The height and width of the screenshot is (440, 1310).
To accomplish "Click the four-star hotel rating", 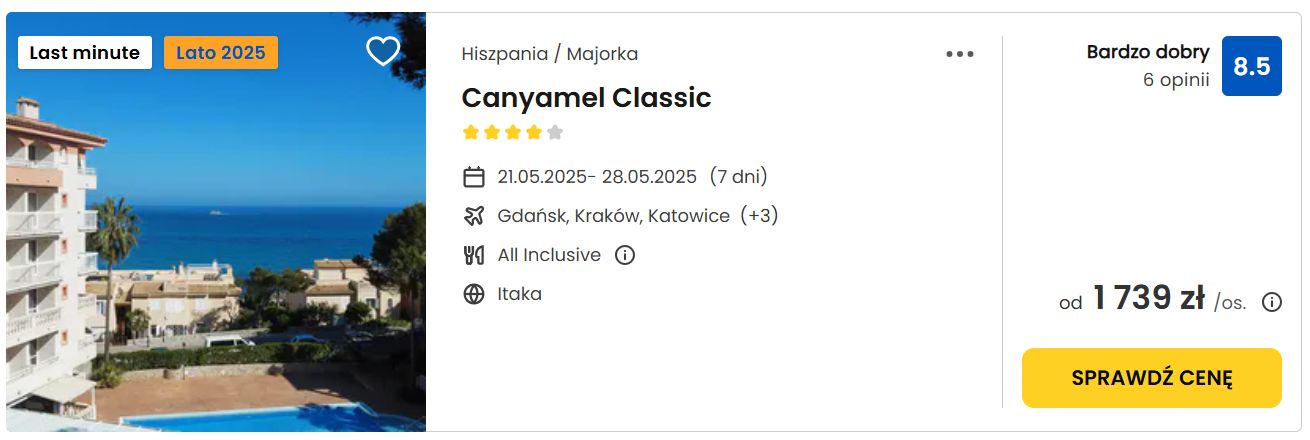I will pyautogui.click(x=513, y=132).
